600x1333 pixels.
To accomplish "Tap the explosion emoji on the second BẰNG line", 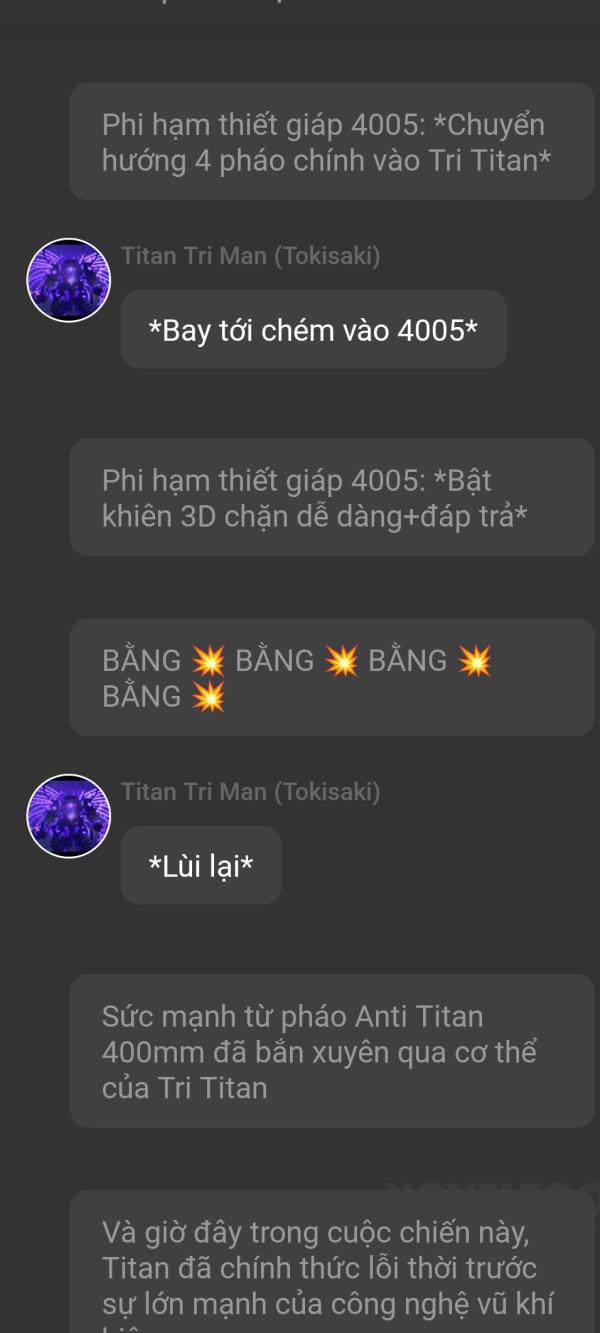I will pyautogui.click(x=208, y=697).
